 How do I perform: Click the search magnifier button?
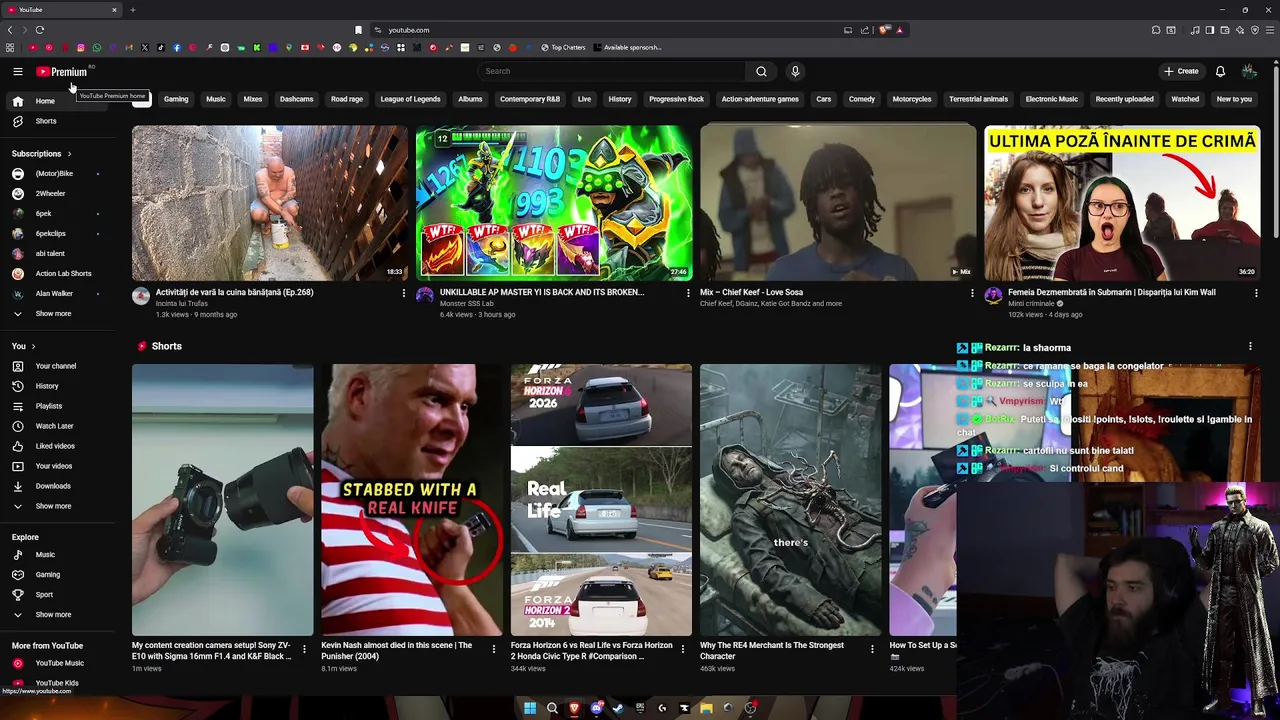pyautogui.click(x=761, y=71)
